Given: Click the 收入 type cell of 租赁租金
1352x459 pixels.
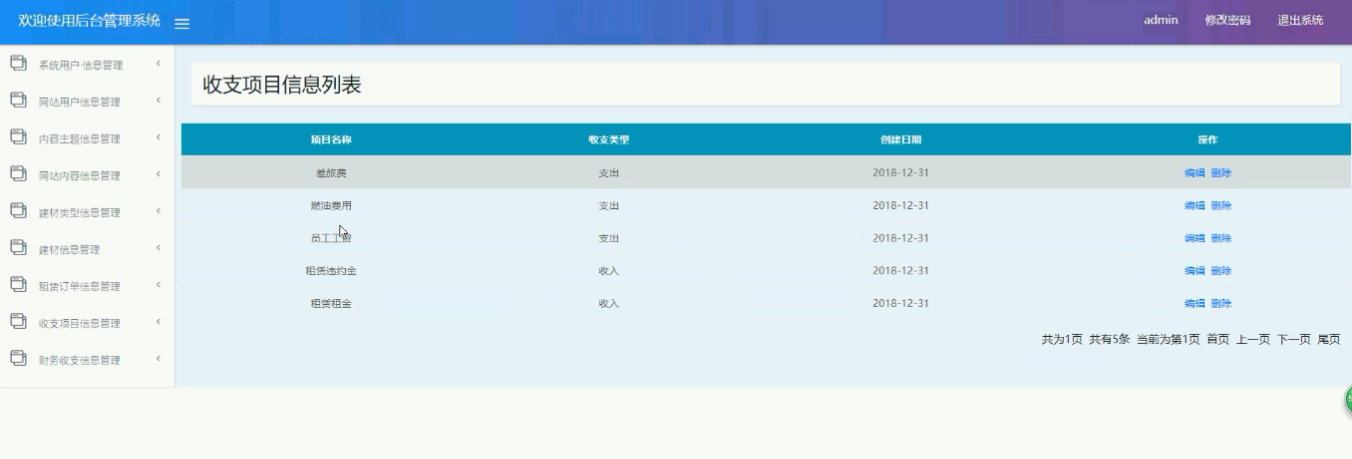Looking at the screenshot, I should point(608,303).
